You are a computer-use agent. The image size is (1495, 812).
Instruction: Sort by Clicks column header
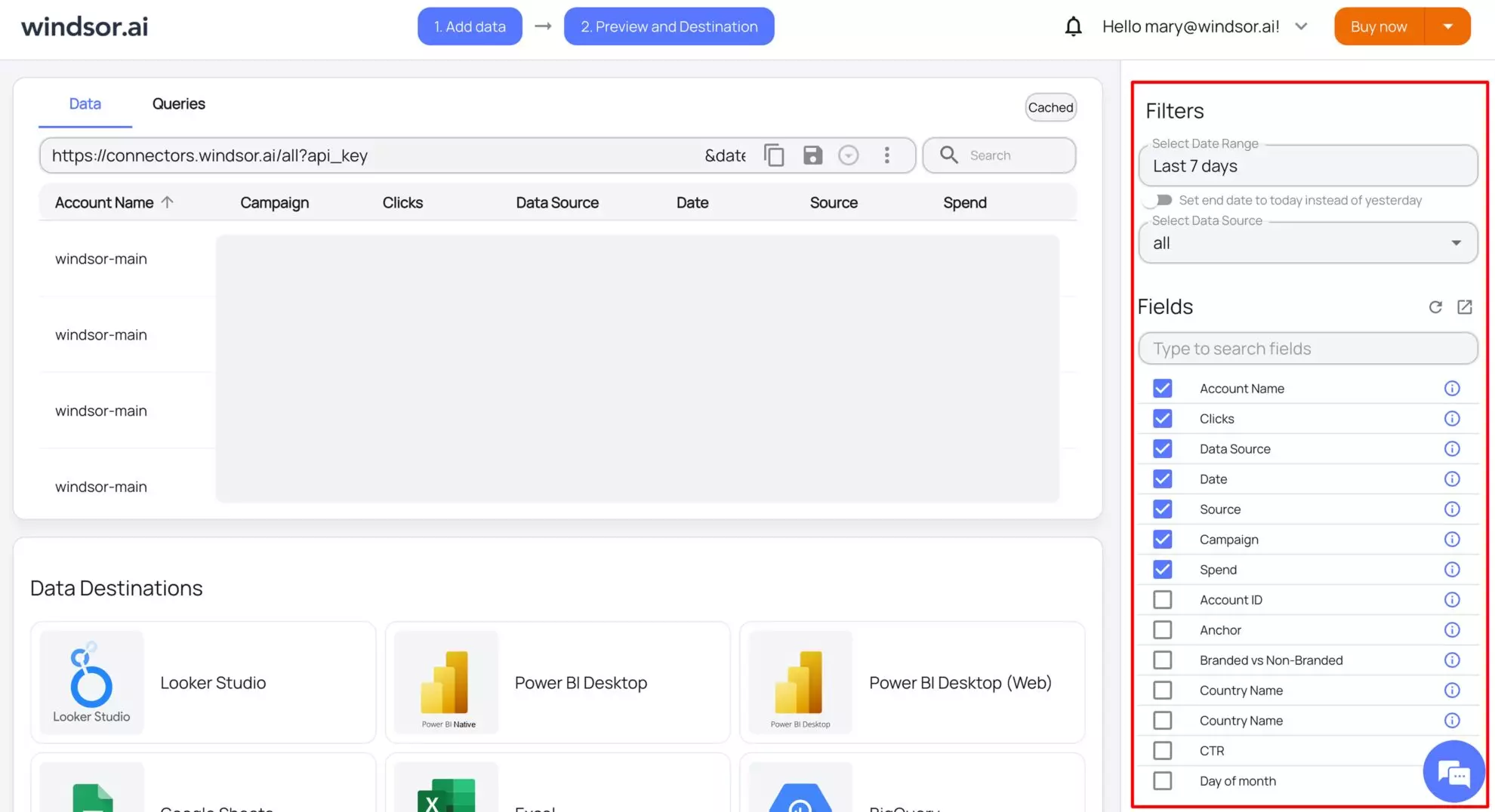pos(402,202)
